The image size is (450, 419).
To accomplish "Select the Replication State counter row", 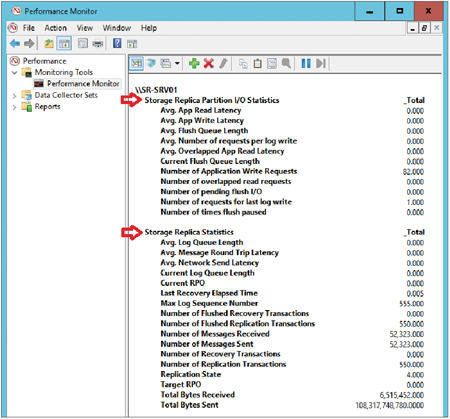I will [292, 375].
